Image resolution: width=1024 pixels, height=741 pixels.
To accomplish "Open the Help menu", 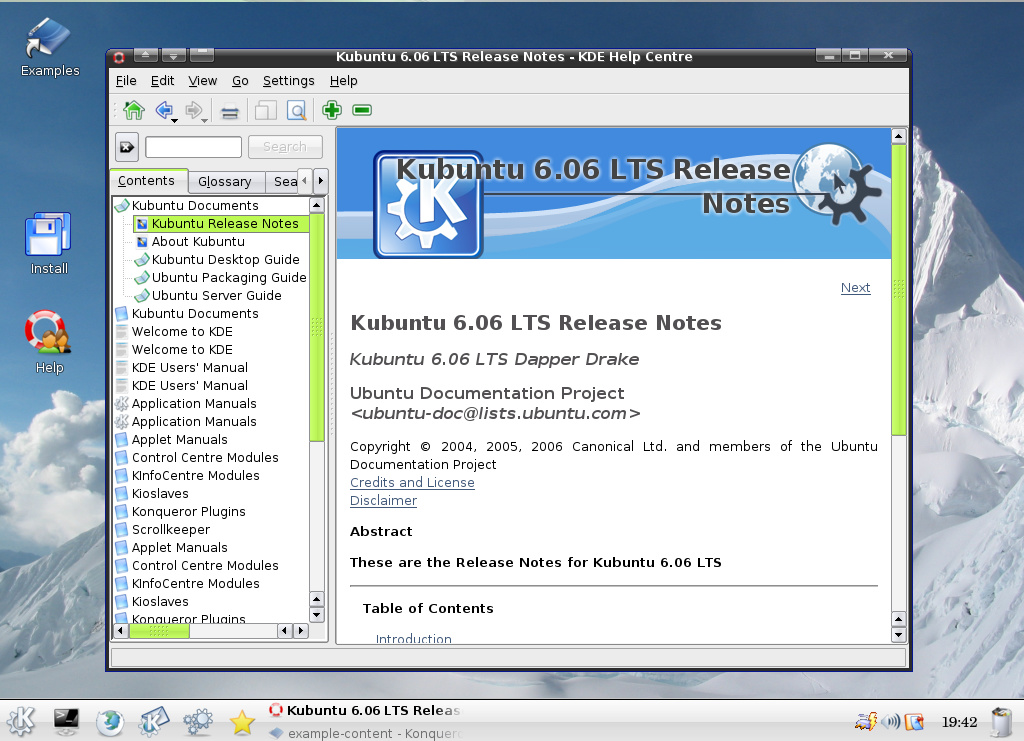I will point(344,81).
